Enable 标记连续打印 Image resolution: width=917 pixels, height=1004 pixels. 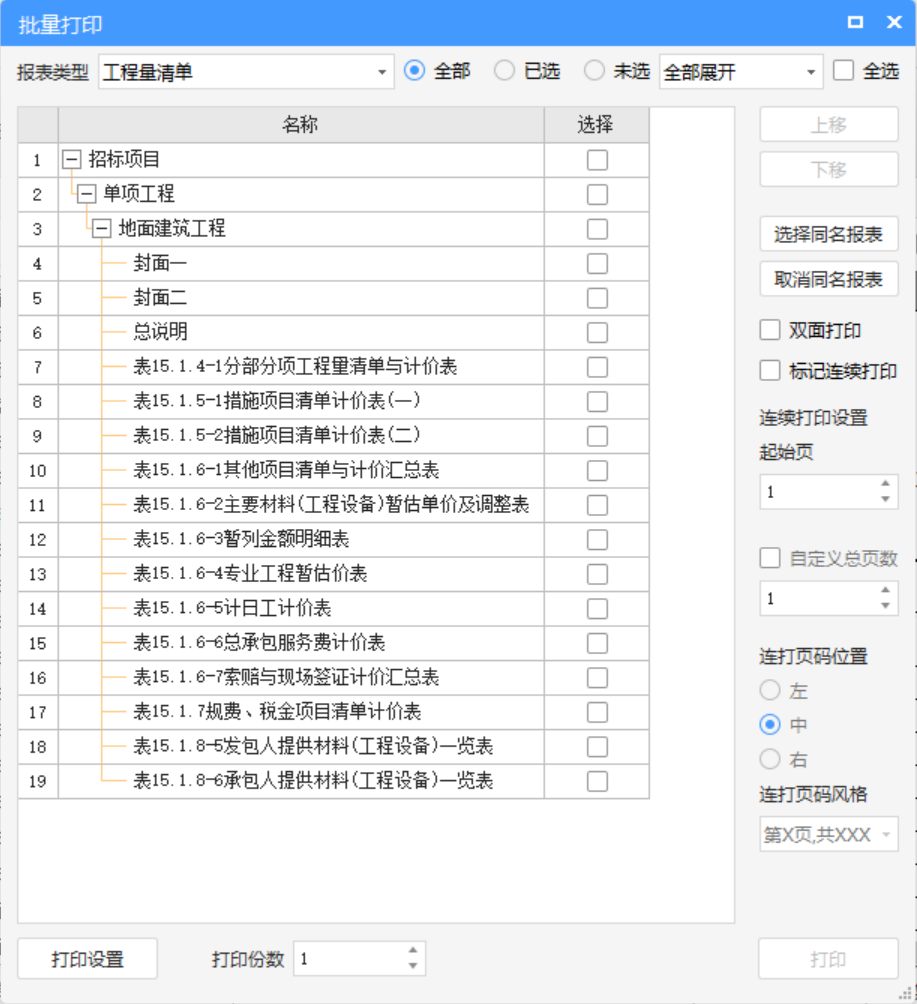coord(770,370)
